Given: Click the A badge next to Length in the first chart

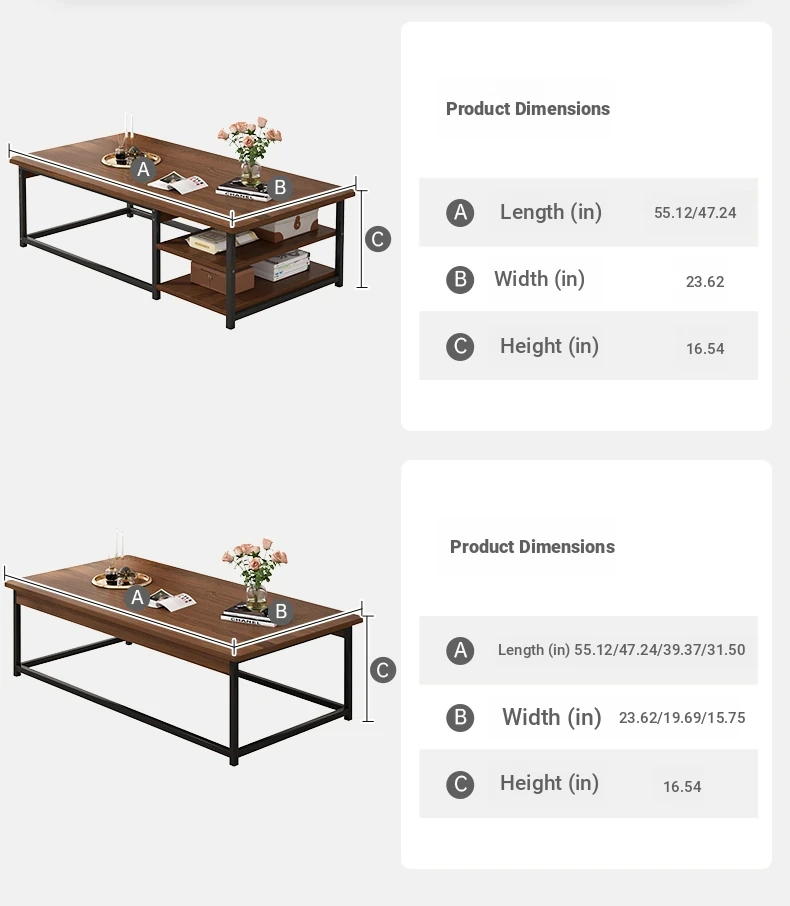Looking at the screenshot, I should click(460, 213).
